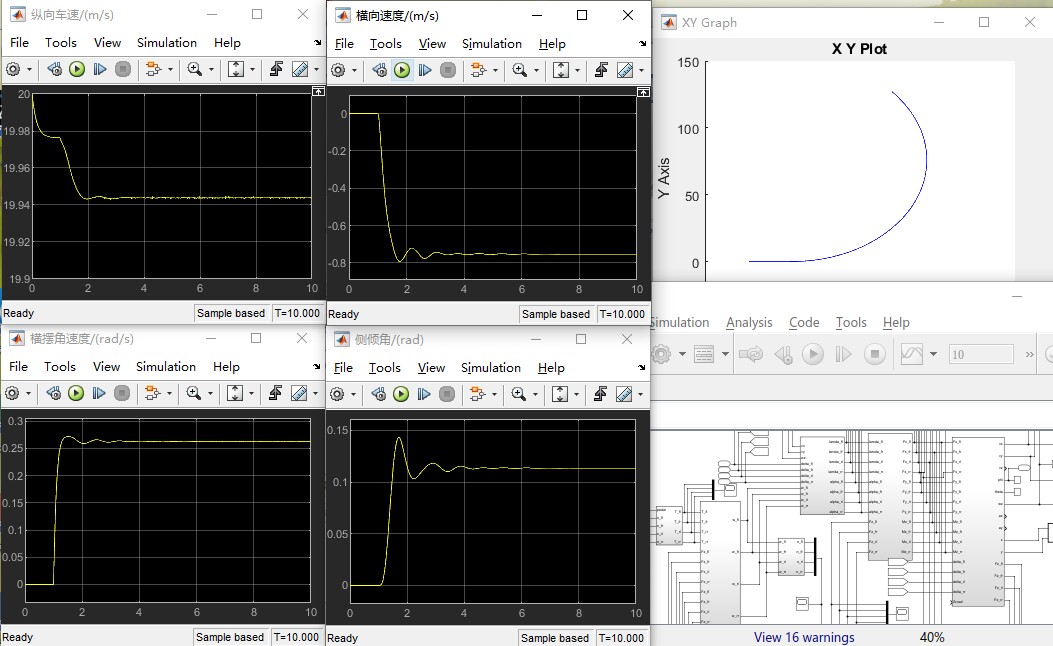Expand model configuration dropdown in Simulink window

[682, 354]
